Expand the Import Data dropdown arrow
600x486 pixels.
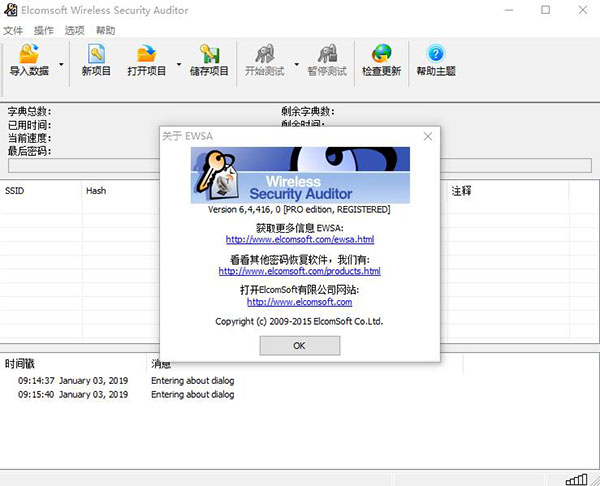[x=61, y=64]
